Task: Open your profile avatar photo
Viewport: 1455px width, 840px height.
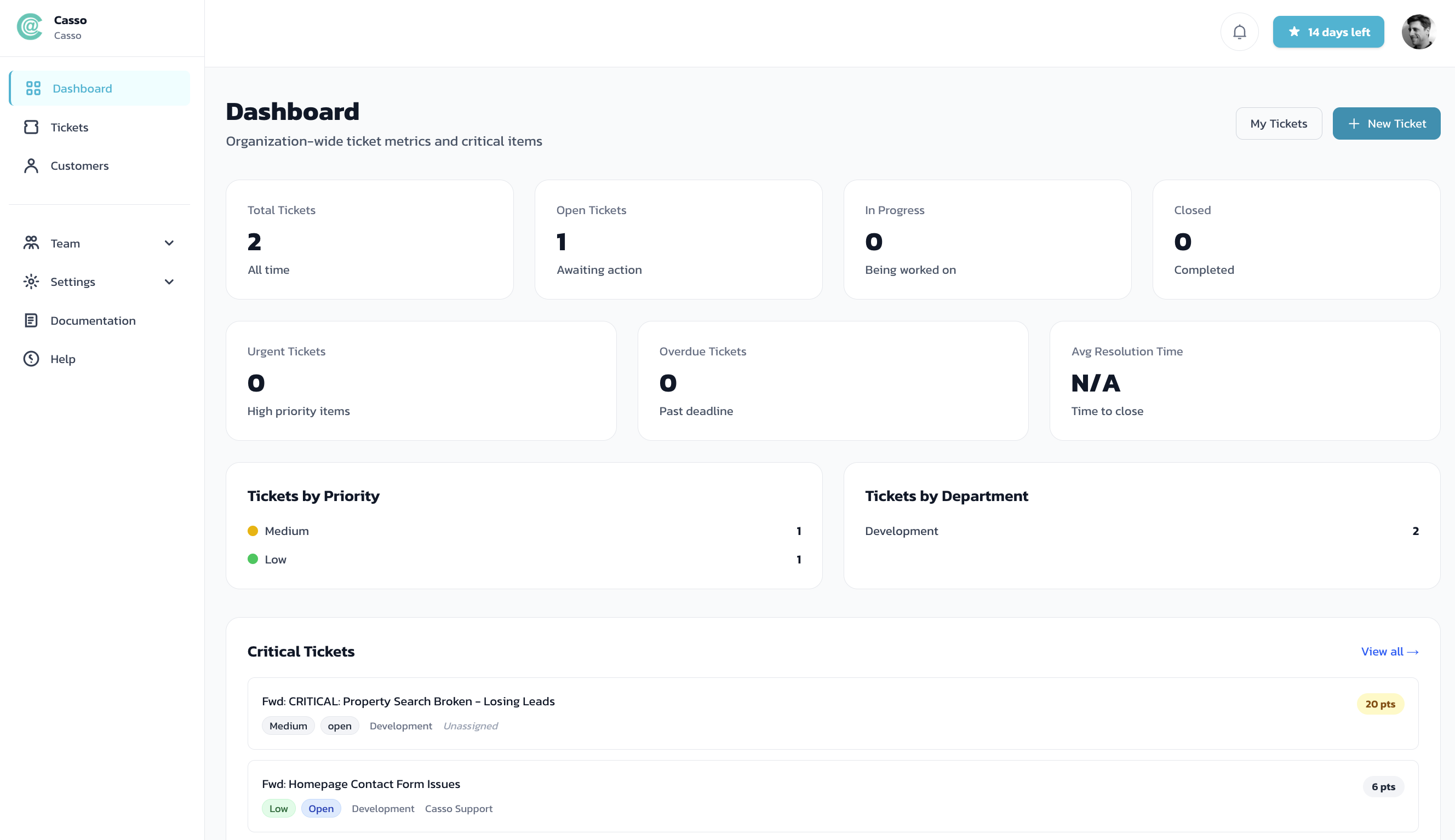Action: [x=1418, y=31]
